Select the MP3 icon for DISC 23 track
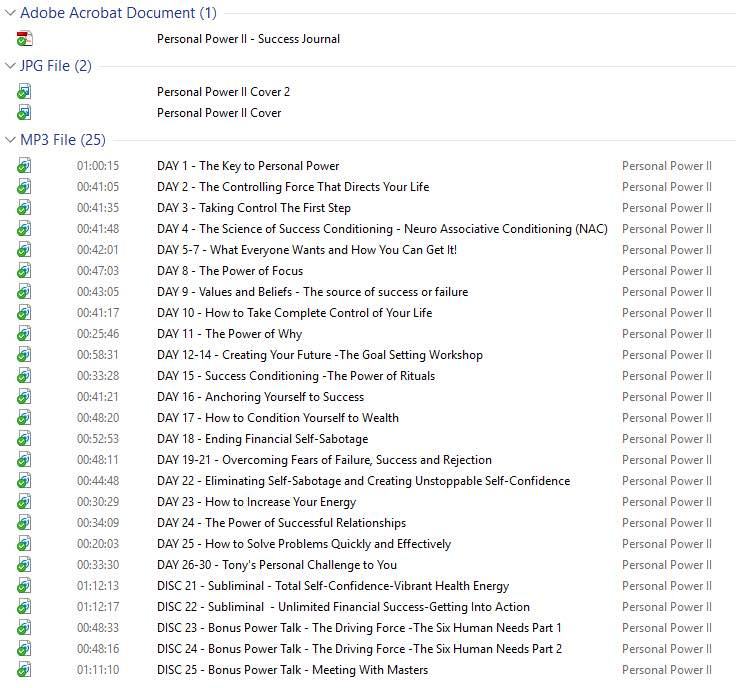Viewport: 736px width, 688px height. pyautogui.click(x=24, y=628)
